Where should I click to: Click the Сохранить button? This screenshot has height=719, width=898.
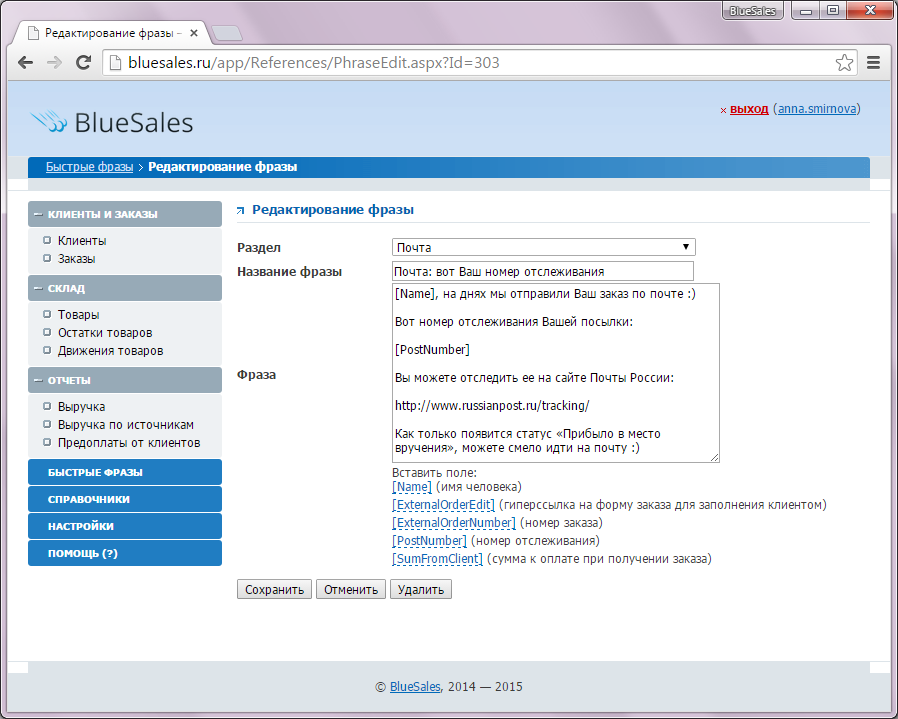tap(274, 589)
